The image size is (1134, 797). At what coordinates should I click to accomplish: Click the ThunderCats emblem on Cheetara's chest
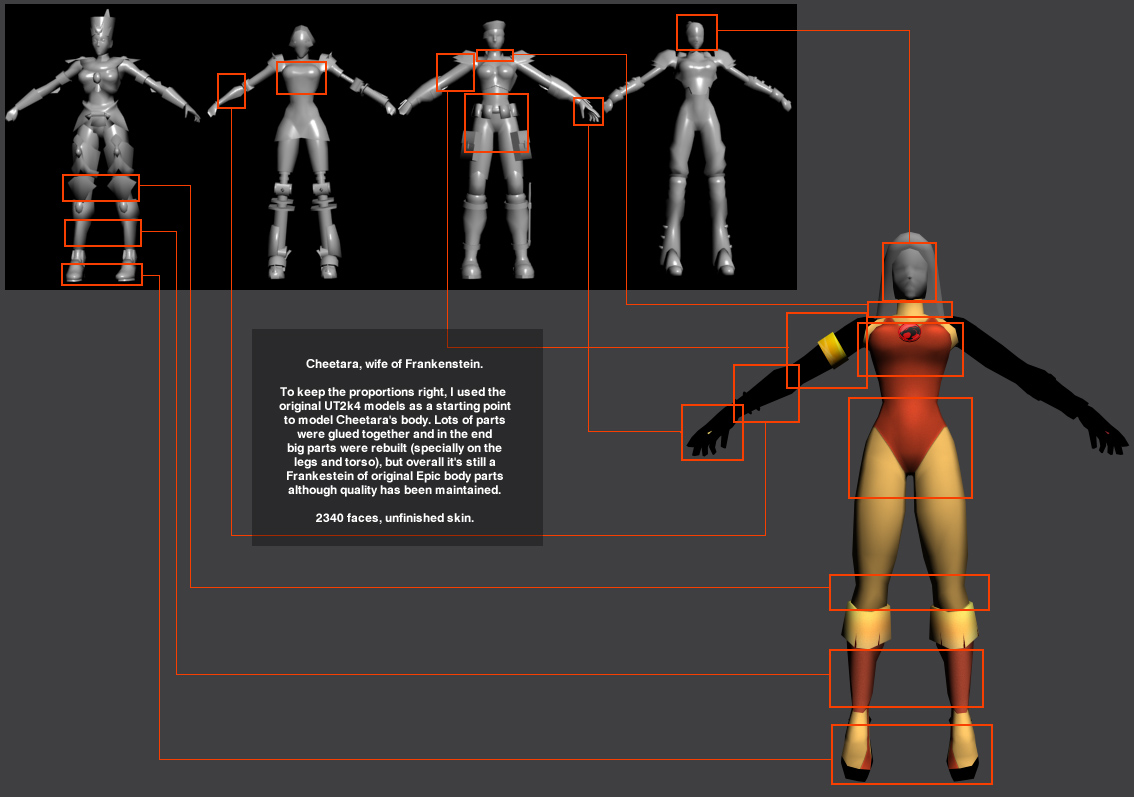[910, 333]
